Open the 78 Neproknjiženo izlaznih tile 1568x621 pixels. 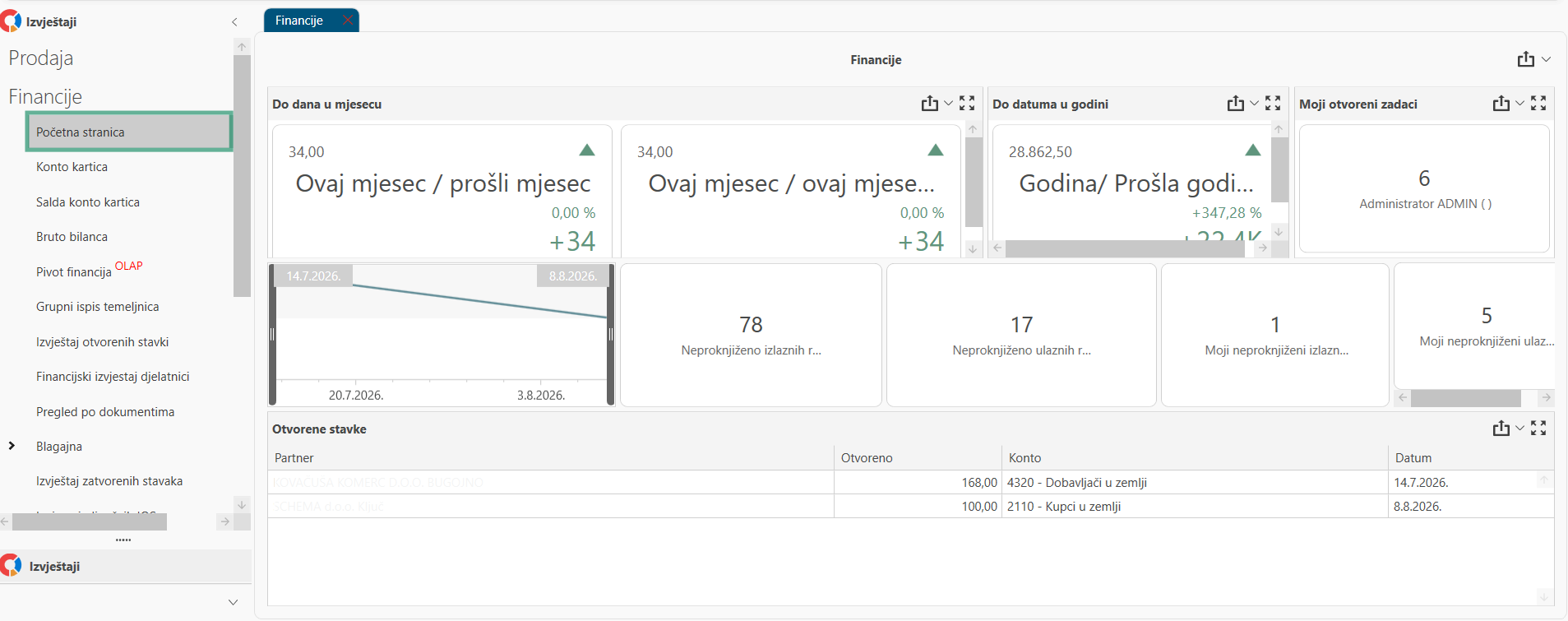pos(751,335)
